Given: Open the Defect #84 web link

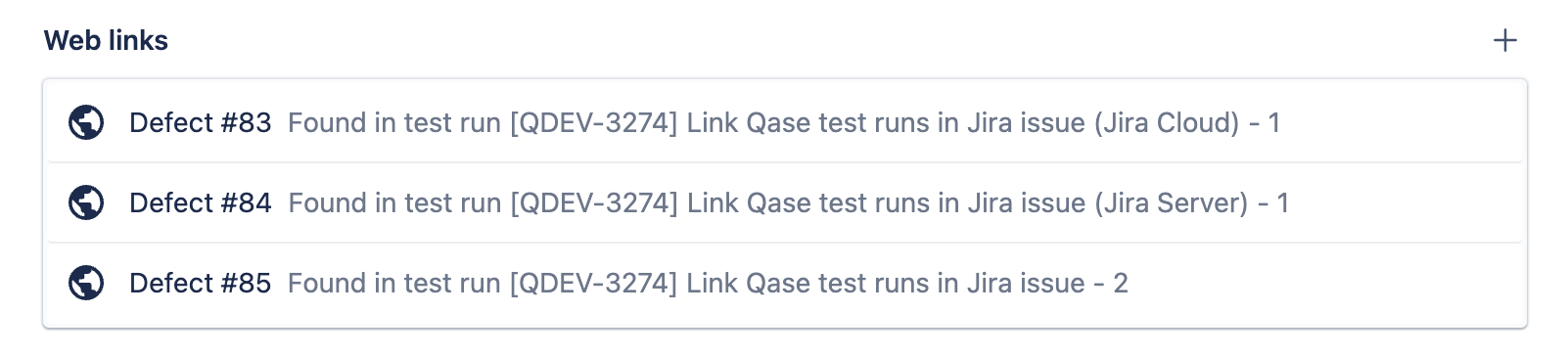Looking at the screenshot, I should click(x=201, y=202).
